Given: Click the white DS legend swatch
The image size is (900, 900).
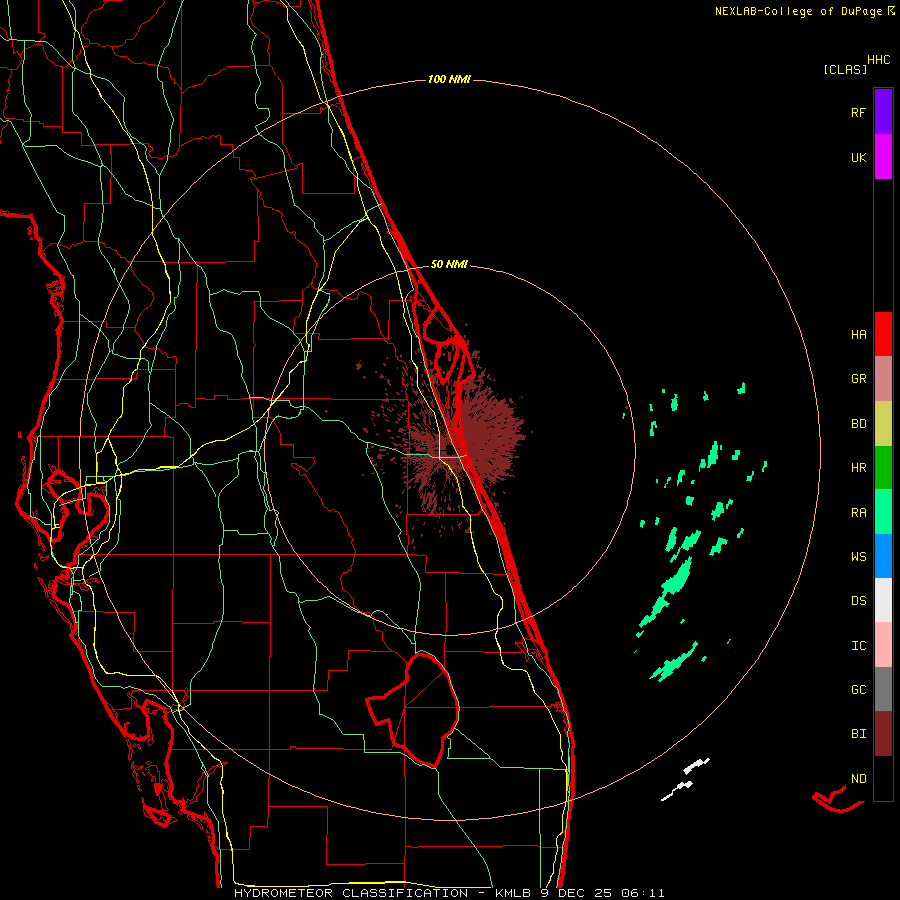Looking at the screenshot, I should [x=883, y=600].
